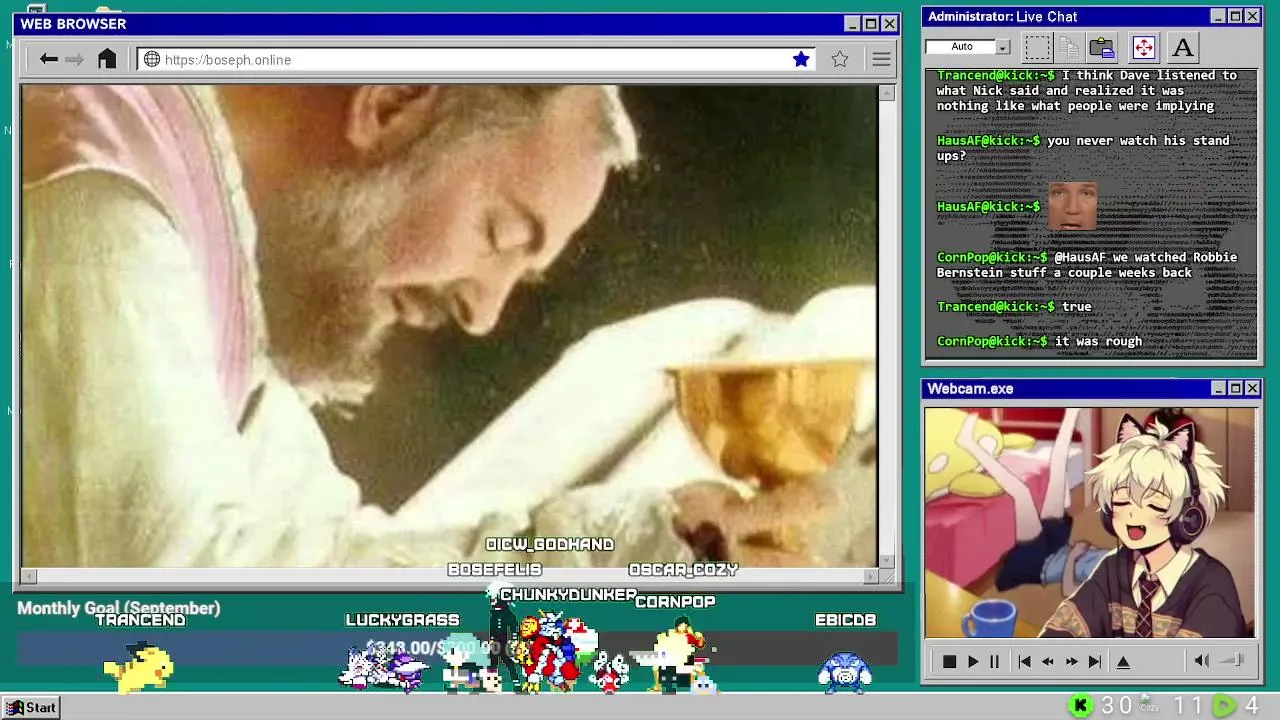
Task: Click the Cozy icon in the tray
Action: (x=1150, y=705)
